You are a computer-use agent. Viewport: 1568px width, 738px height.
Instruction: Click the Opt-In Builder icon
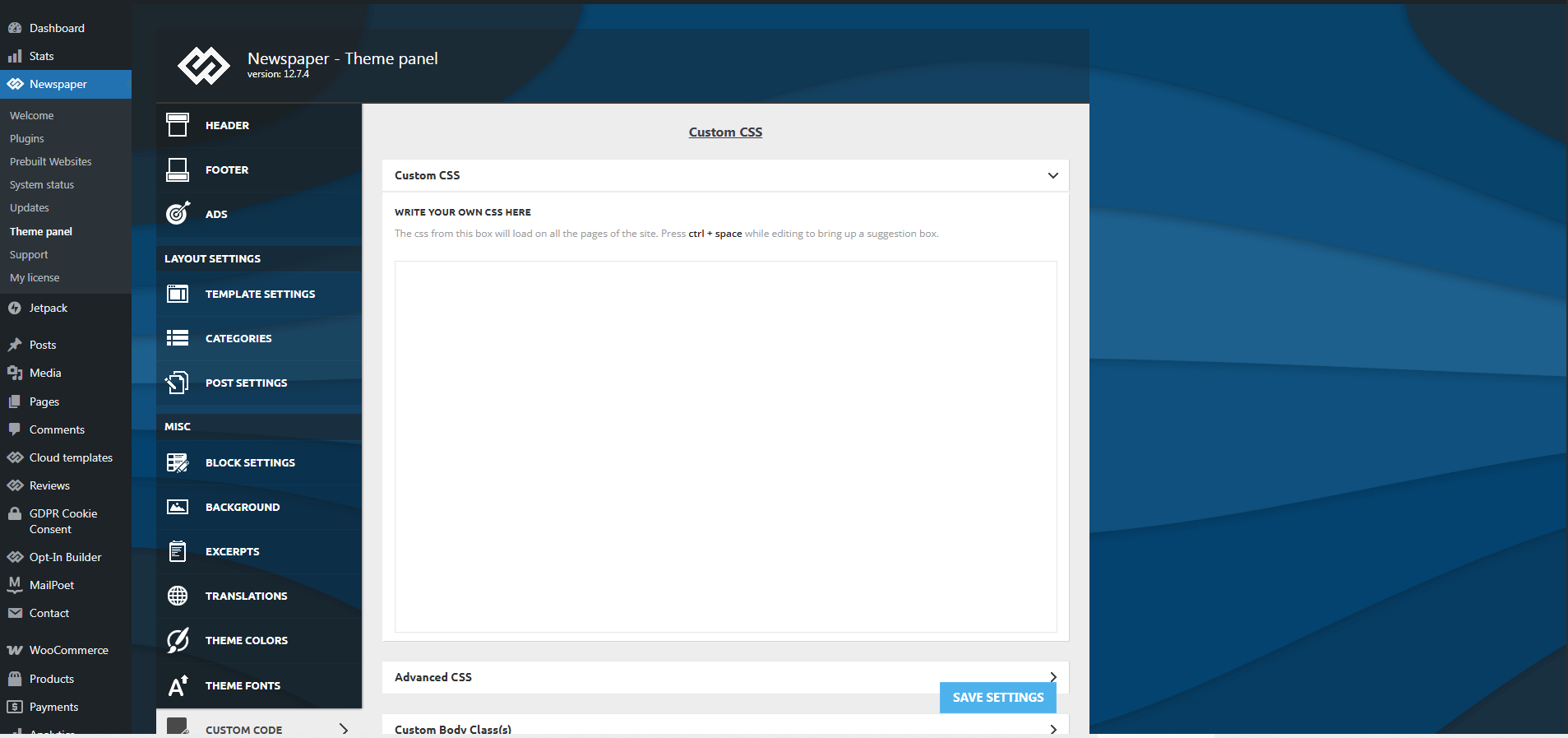[15, 557]
